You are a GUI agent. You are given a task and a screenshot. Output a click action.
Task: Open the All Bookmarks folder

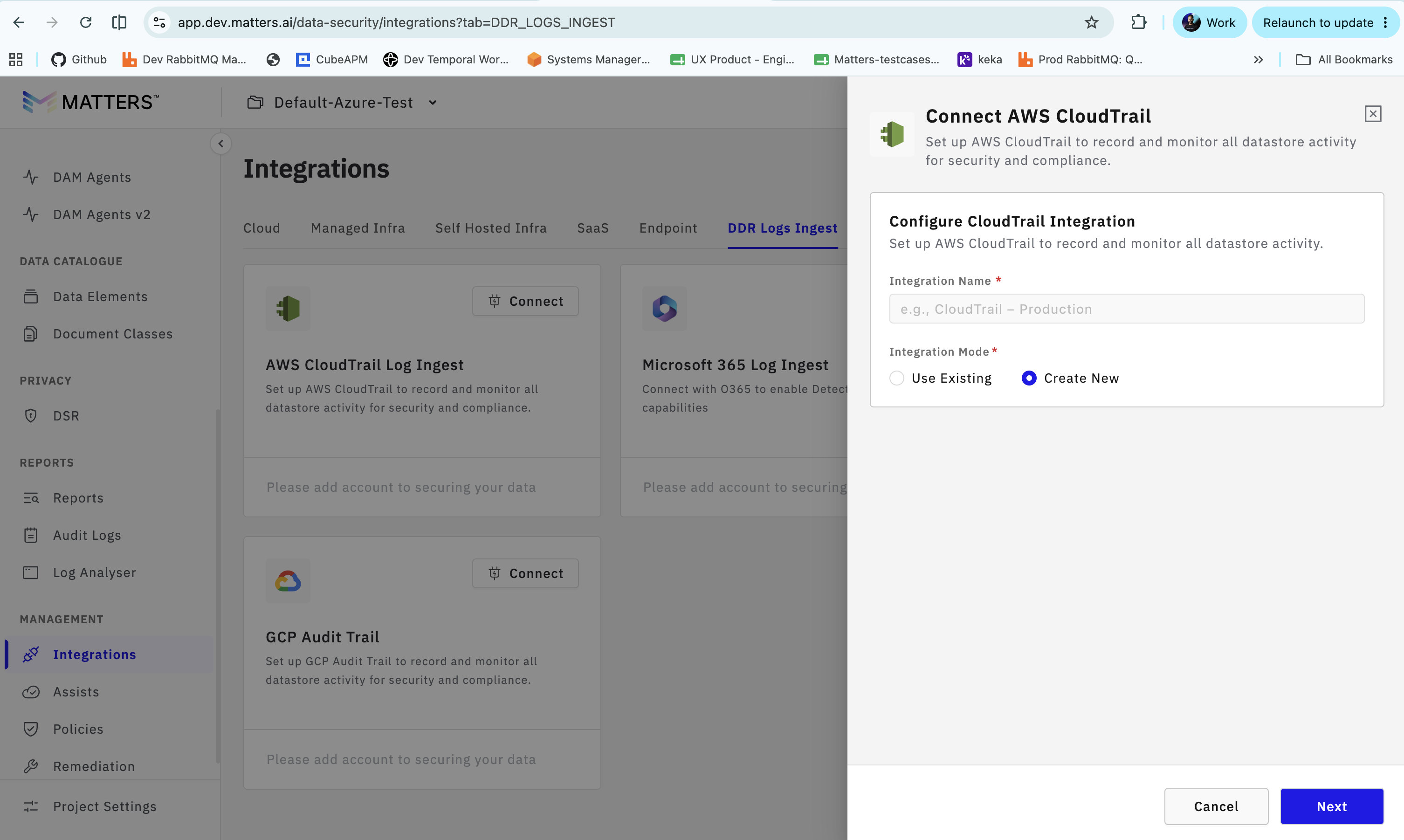(1344, 60)
